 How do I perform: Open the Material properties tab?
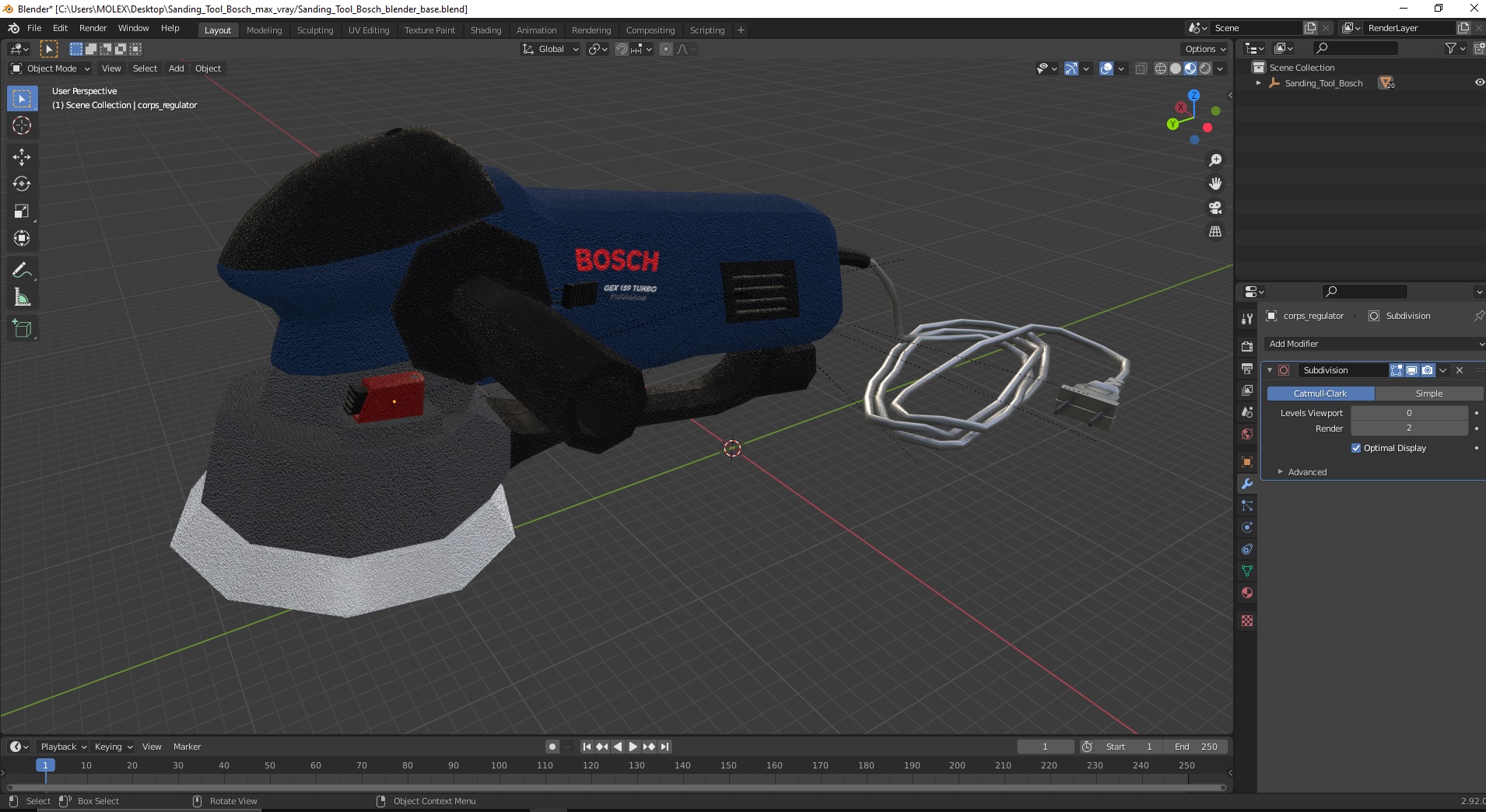pyautogui.click(x=1247, y=593)
